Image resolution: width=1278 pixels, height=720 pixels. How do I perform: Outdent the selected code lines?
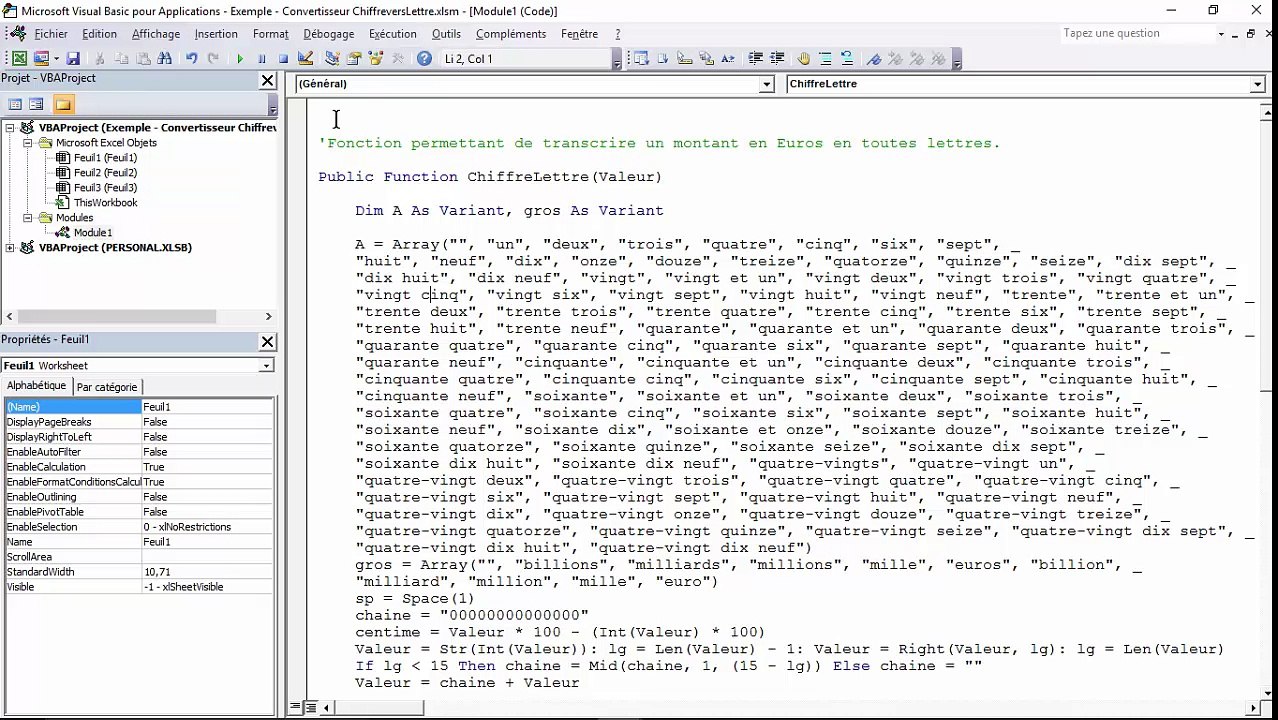click(777, 59)
